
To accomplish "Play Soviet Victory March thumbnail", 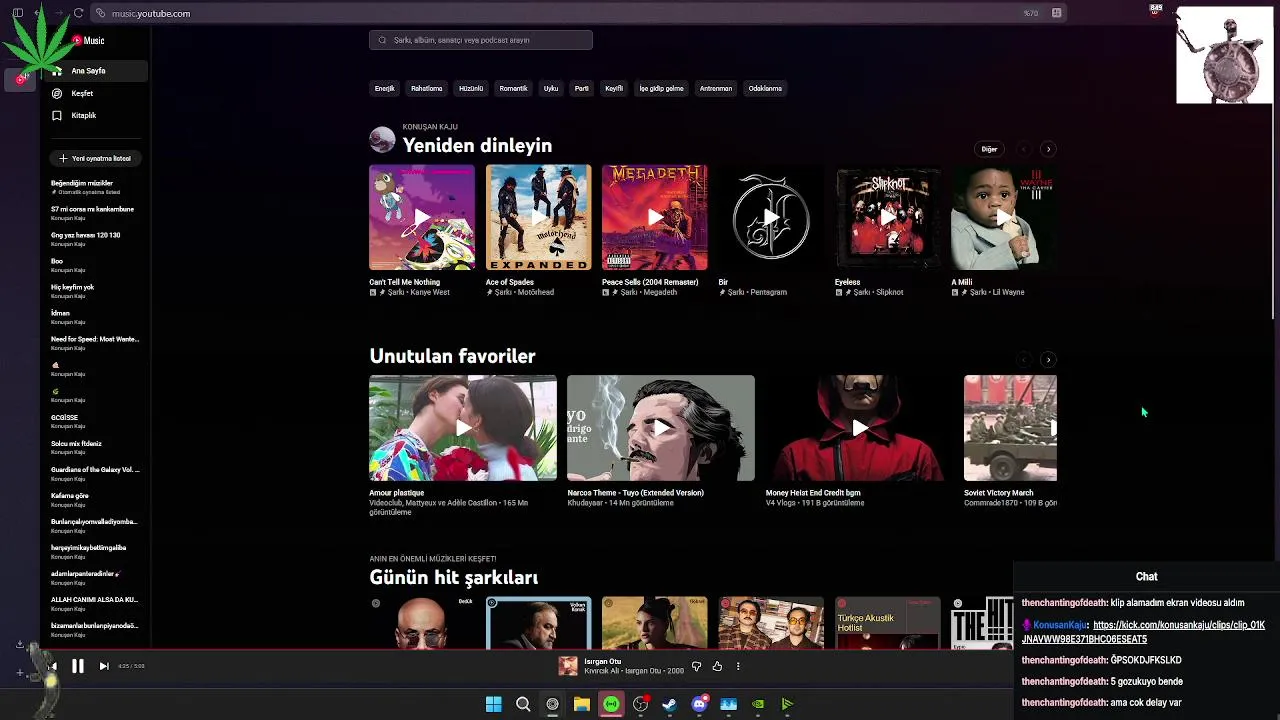I will 1010,428.
